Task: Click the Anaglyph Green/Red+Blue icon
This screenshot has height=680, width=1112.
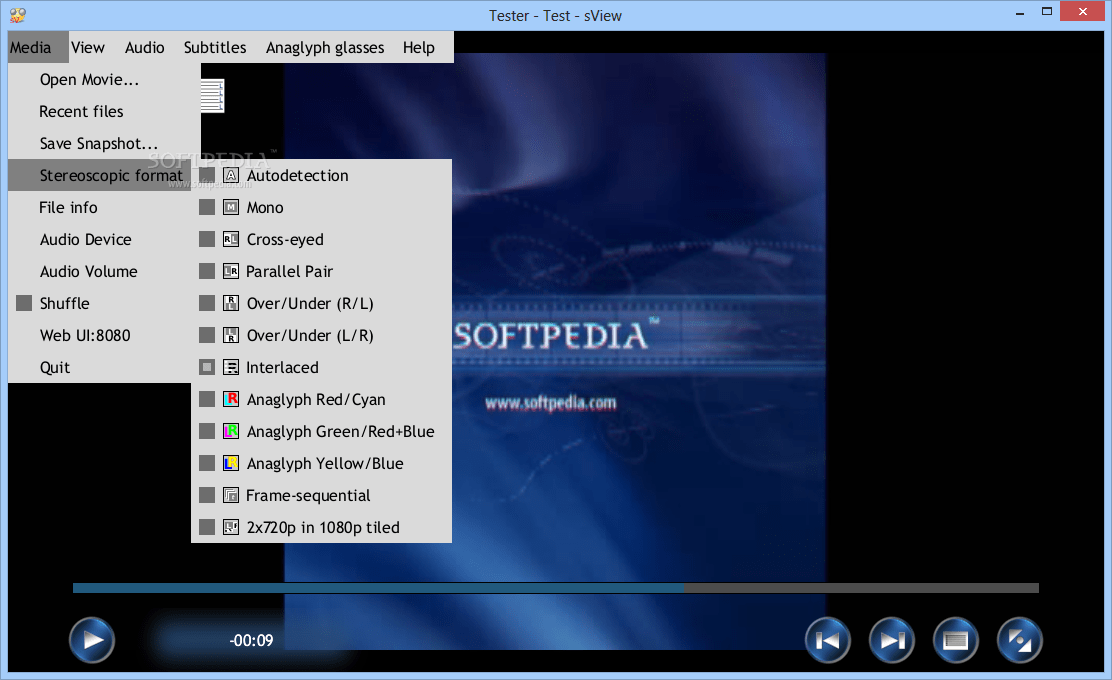Action: point(231,431)
